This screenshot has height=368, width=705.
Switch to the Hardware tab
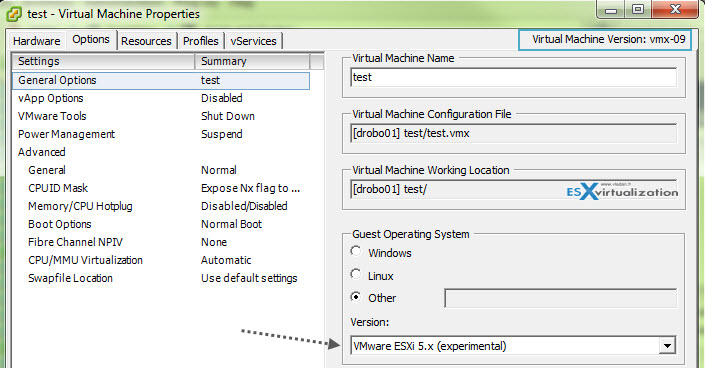point(36,41)
